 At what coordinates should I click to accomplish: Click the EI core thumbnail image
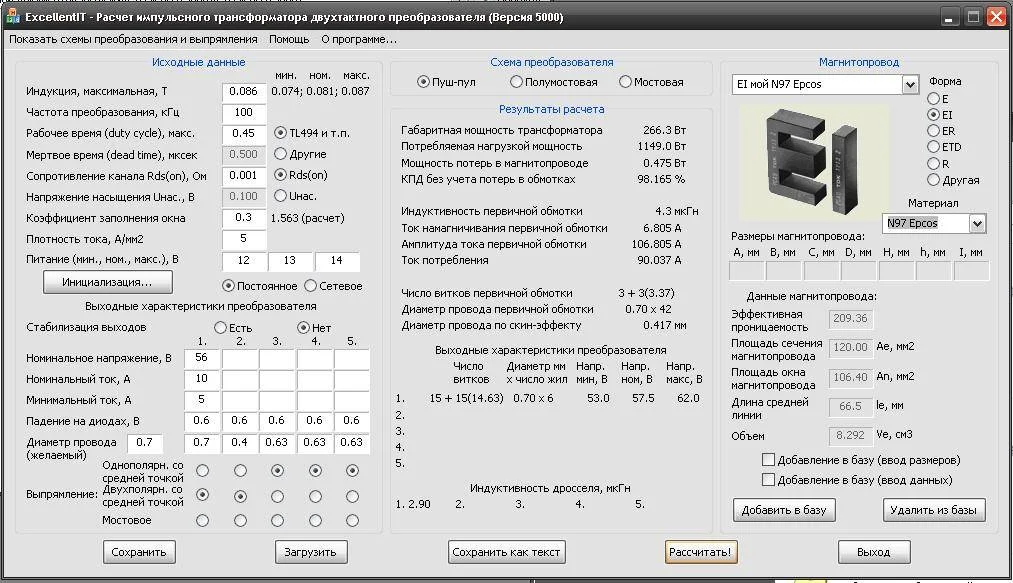click(x=813, y=162)
